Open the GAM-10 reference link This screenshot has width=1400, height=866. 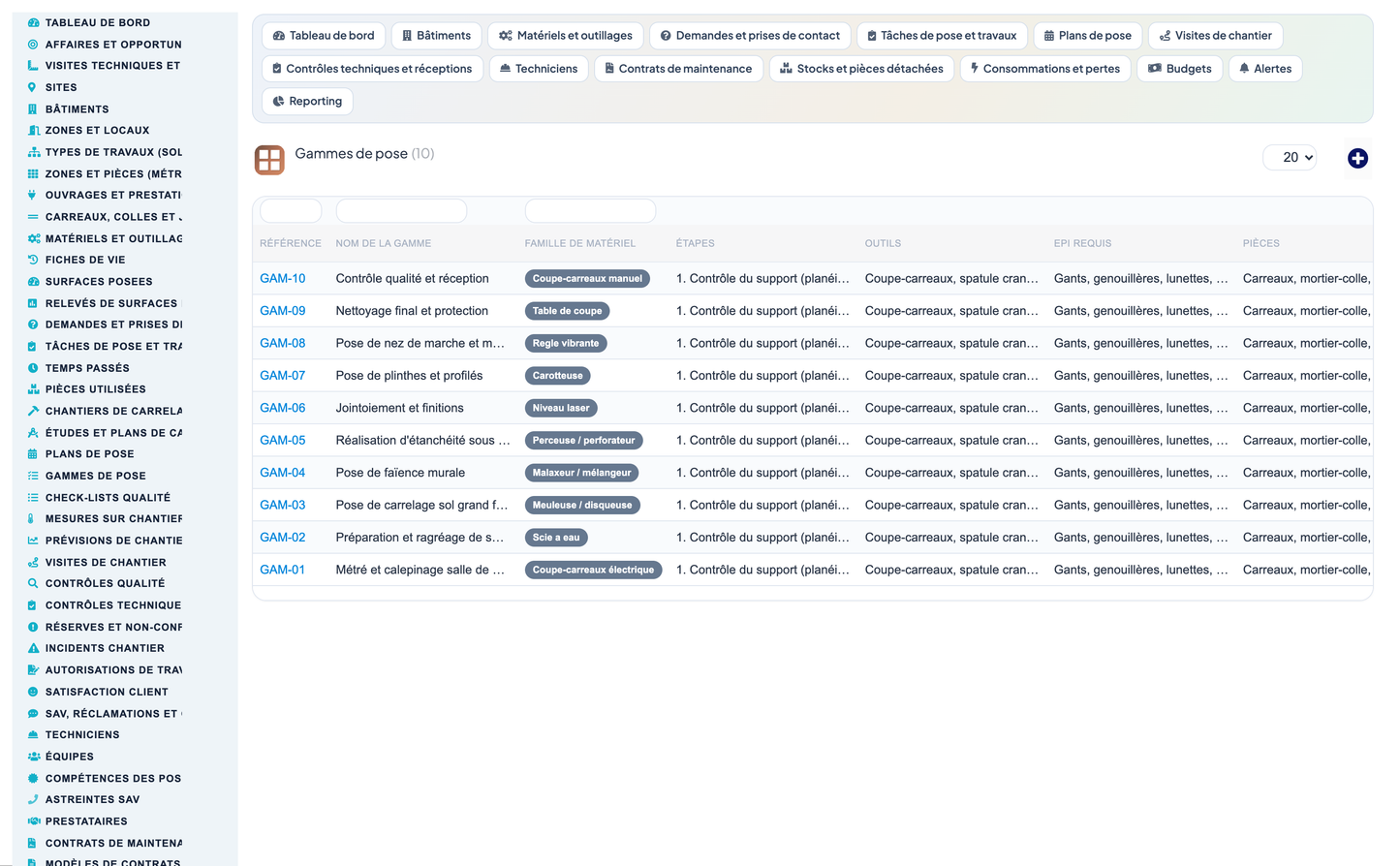[x=283, y=278]
